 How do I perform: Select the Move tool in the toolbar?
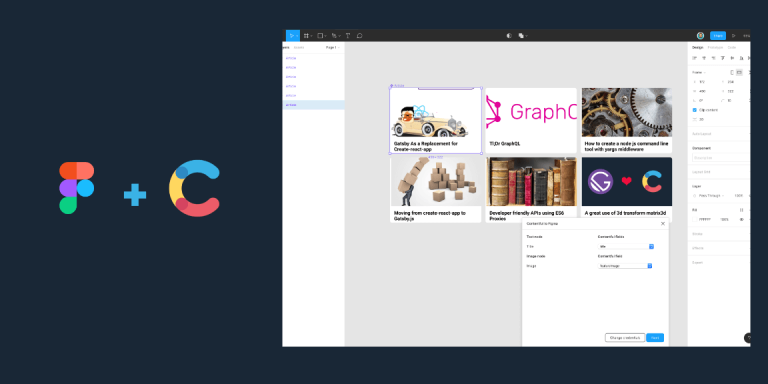click(x=291, y=36)
